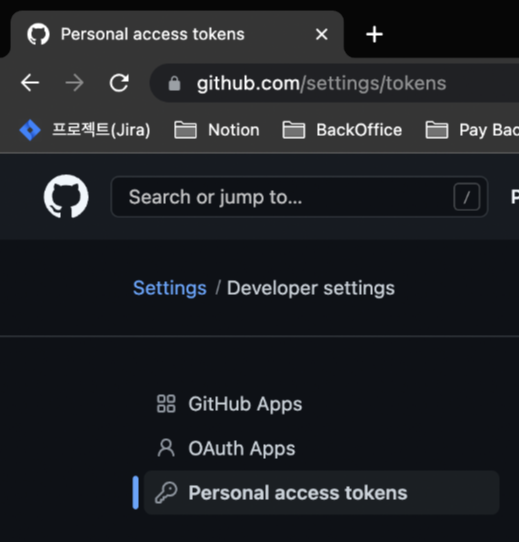Open the Pay Bac bookmarks folder

472,130
